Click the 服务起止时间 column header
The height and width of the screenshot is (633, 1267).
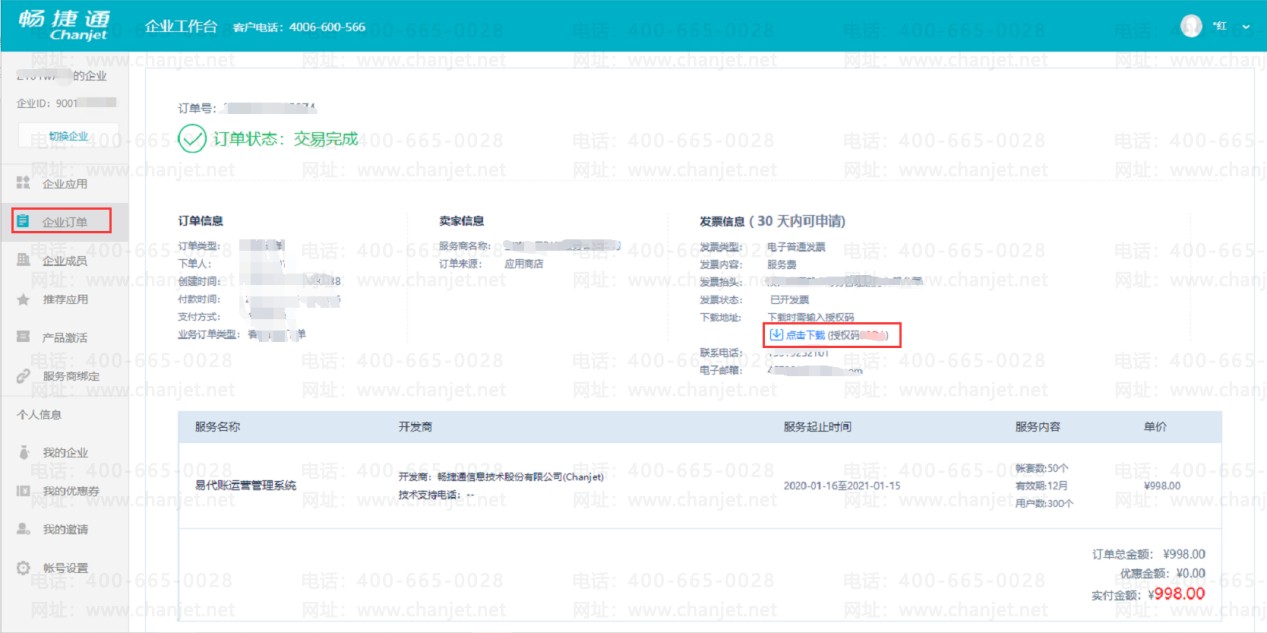coord(817,427)
